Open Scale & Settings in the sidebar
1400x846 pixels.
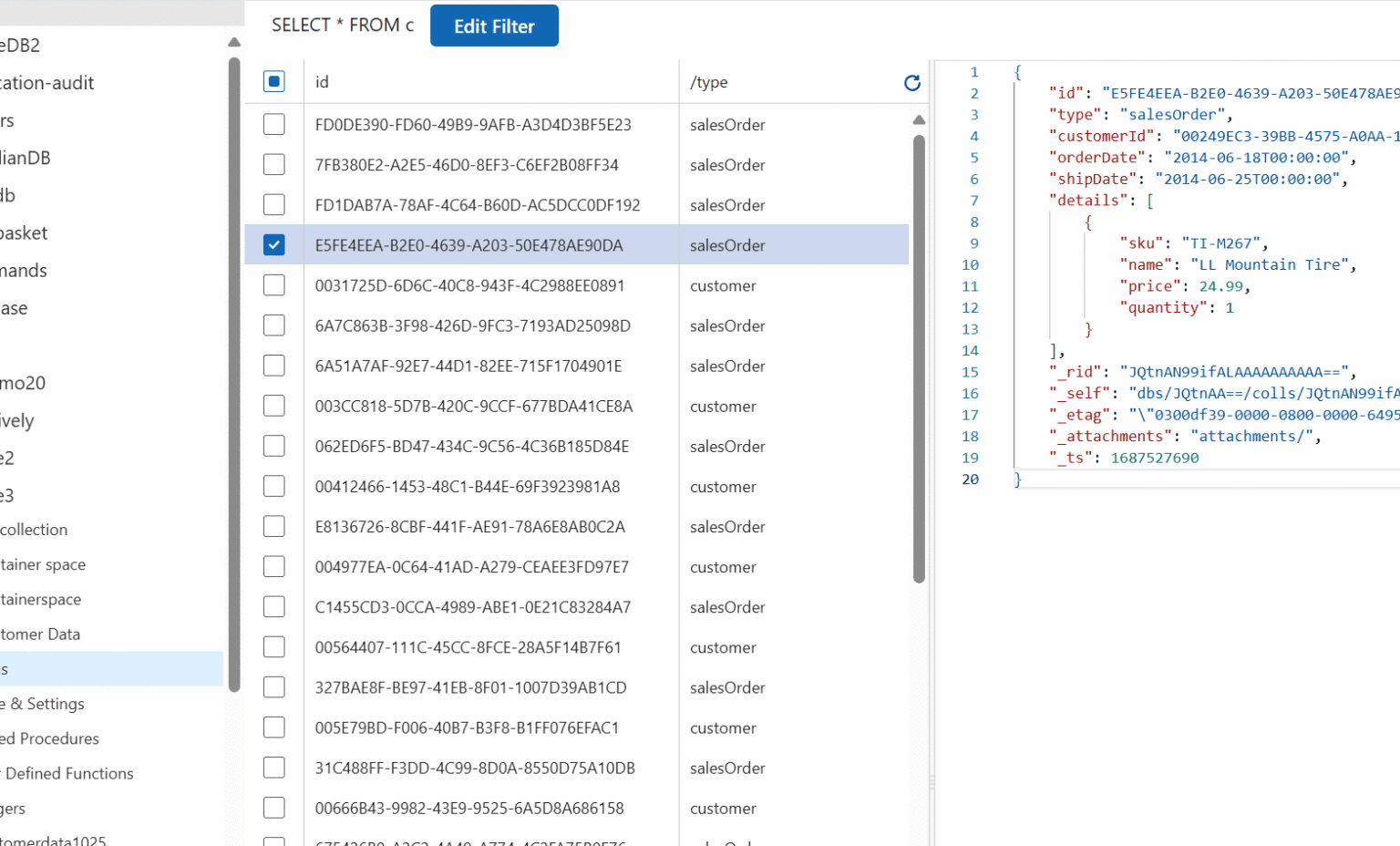(x=46, y=704)
